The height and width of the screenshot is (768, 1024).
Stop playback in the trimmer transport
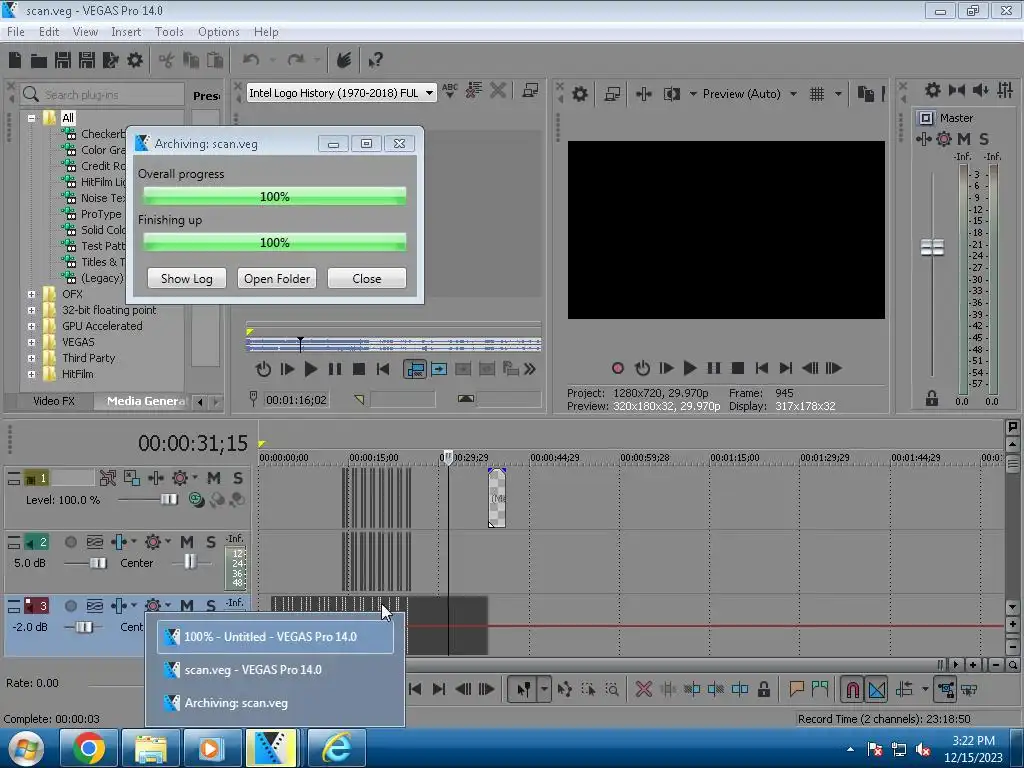359,369
